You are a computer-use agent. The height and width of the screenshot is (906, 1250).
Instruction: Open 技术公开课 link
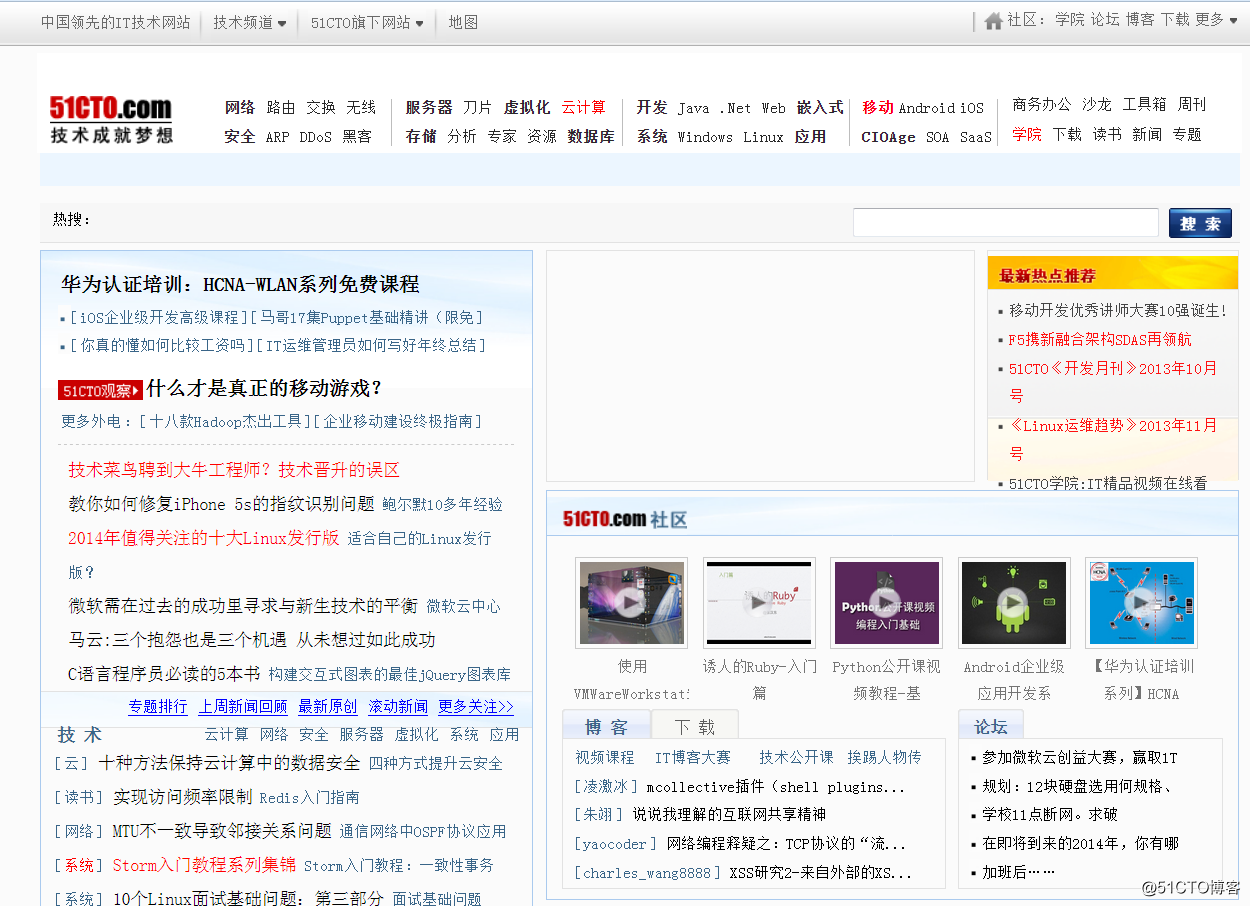pyautogui.click(x=796, y=758)
